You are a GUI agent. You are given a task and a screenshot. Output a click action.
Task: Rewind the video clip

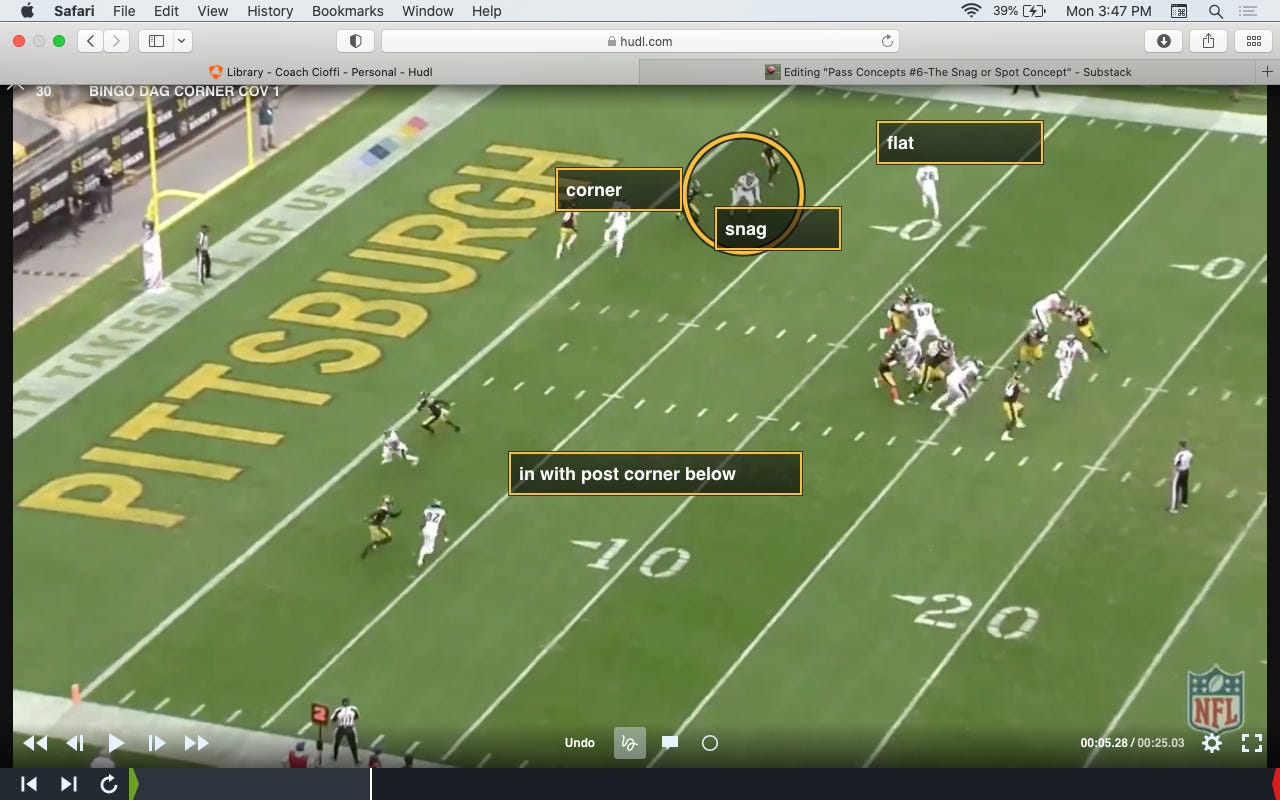coord(35,743)
